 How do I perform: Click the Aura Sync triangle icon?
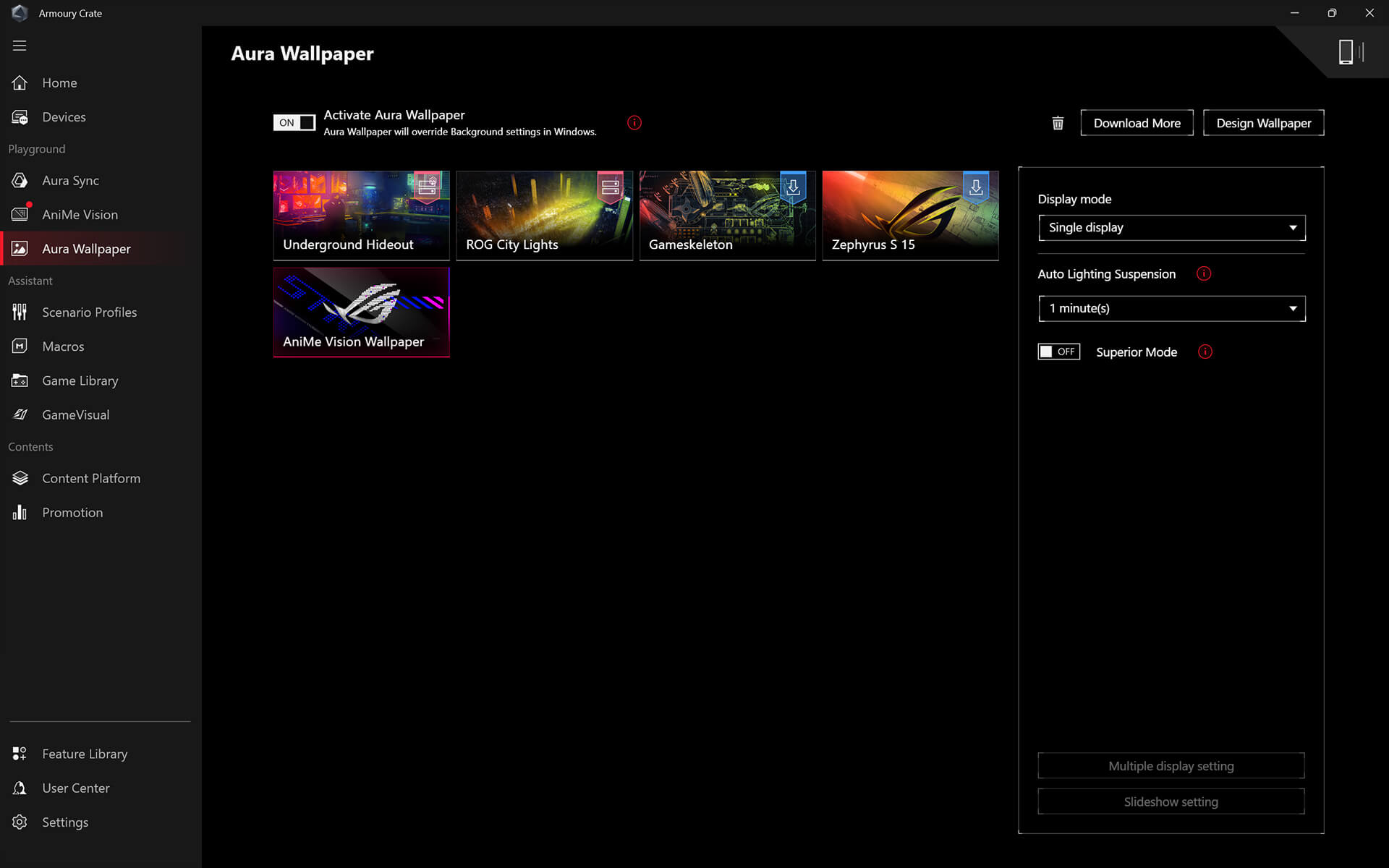[20, 180]
